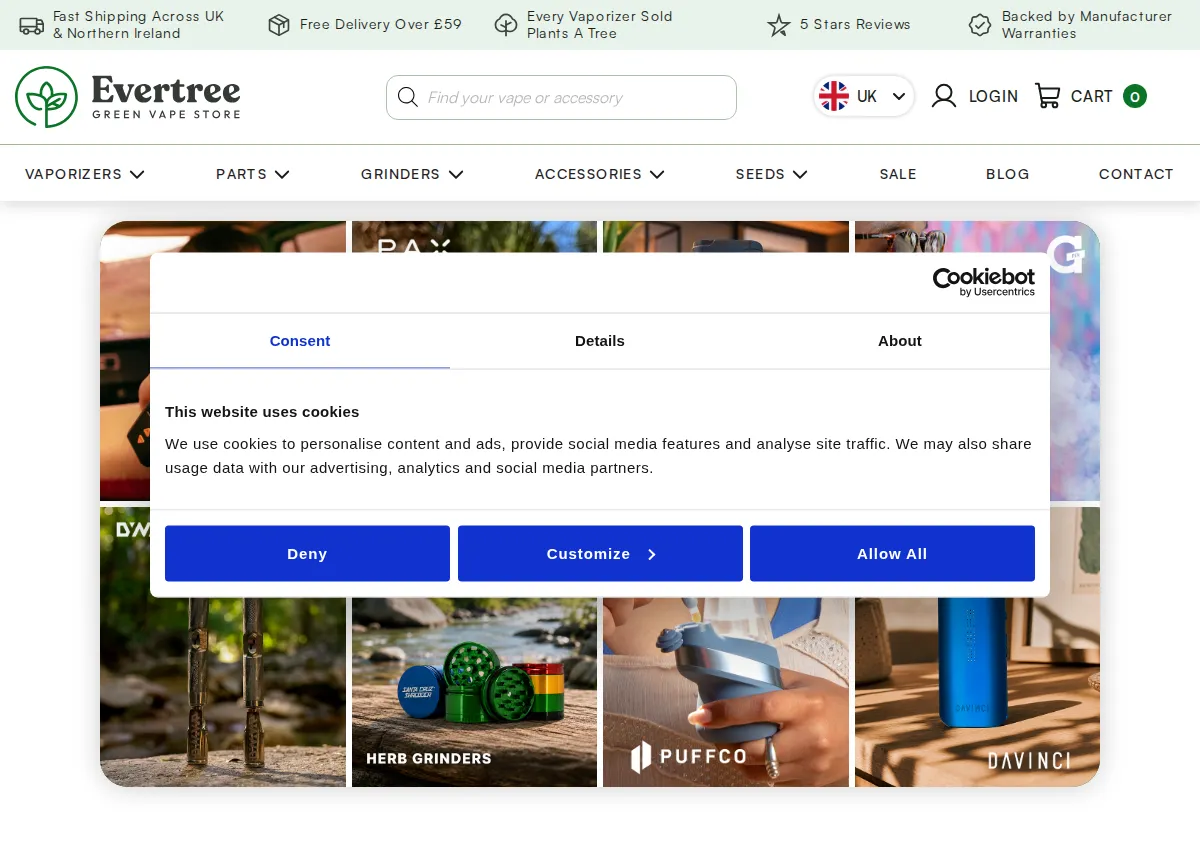
Task: Click the green cart count badge
Action: 1134,96
